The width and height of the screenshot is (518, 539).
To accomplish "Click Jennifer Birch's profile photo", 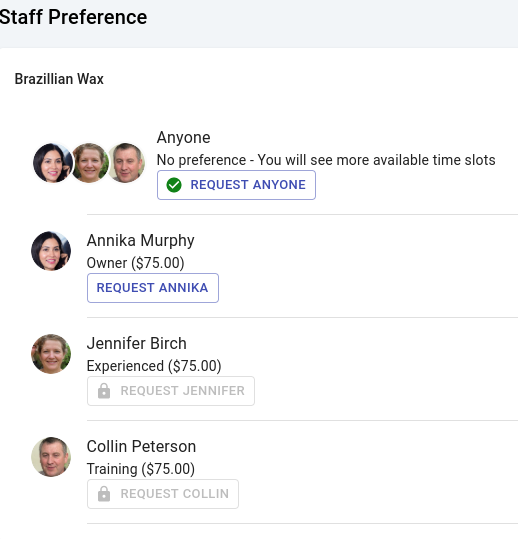I will coord(51,354).
